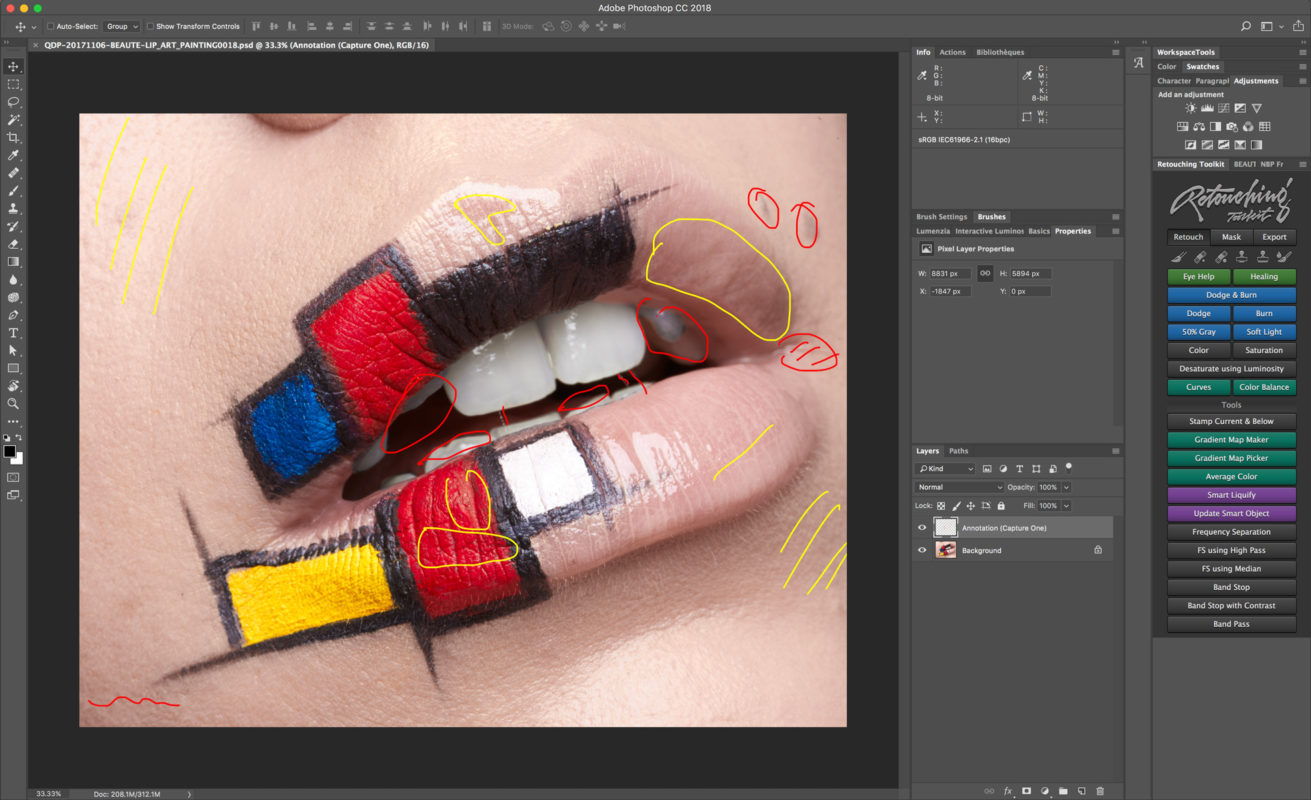Click the Background layer thumbnail

coord(945,549)
